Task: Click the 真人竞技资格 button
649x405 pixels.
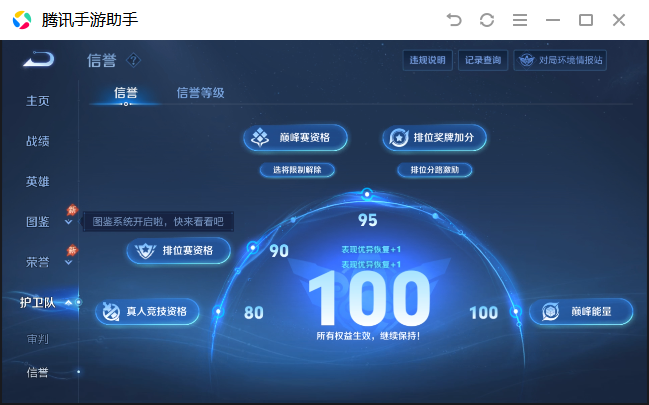Action: 147,311
